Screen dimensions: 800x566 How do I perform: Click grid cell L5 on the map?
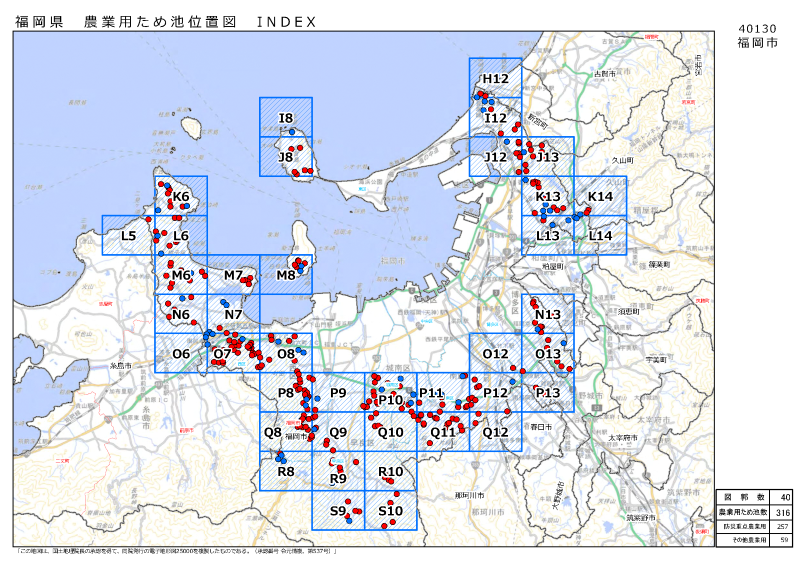tap(128, 236)
